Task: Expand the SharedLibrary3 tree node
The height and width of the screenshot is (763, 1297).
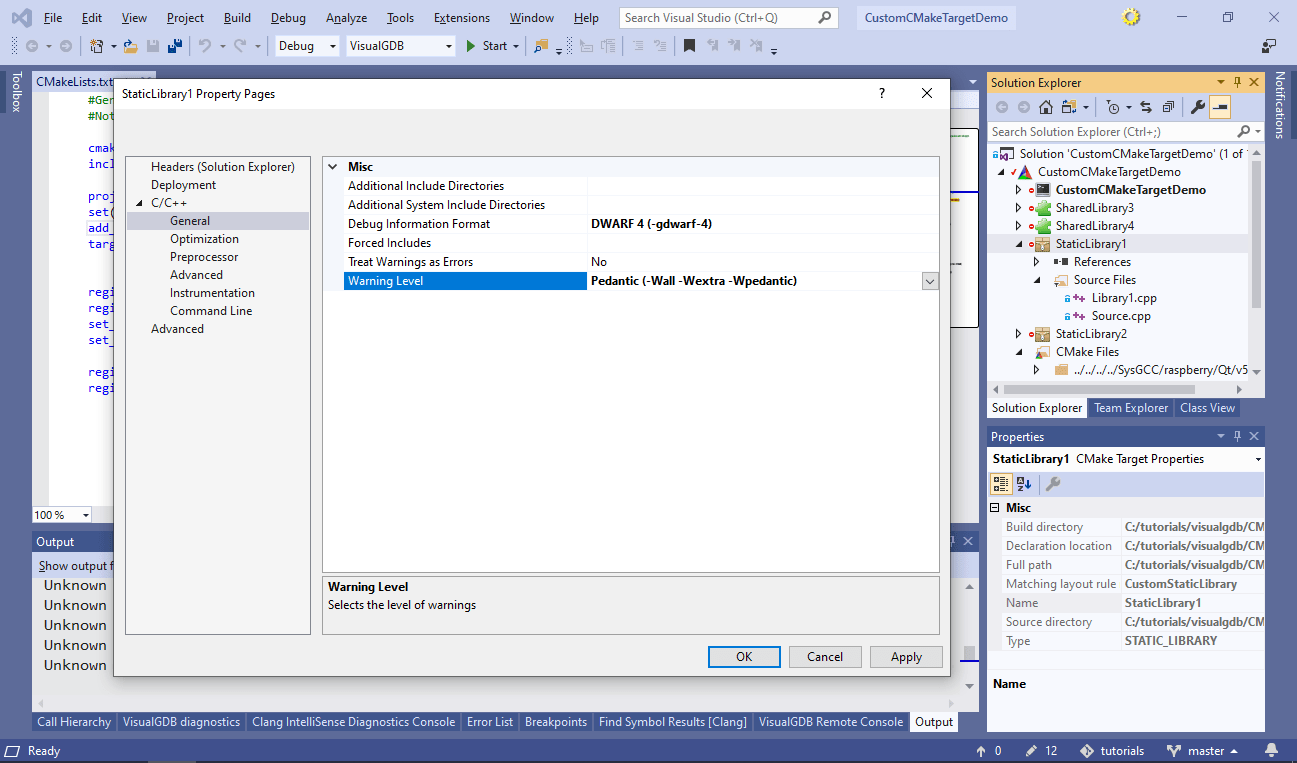Action: (x=1019, y=208)
